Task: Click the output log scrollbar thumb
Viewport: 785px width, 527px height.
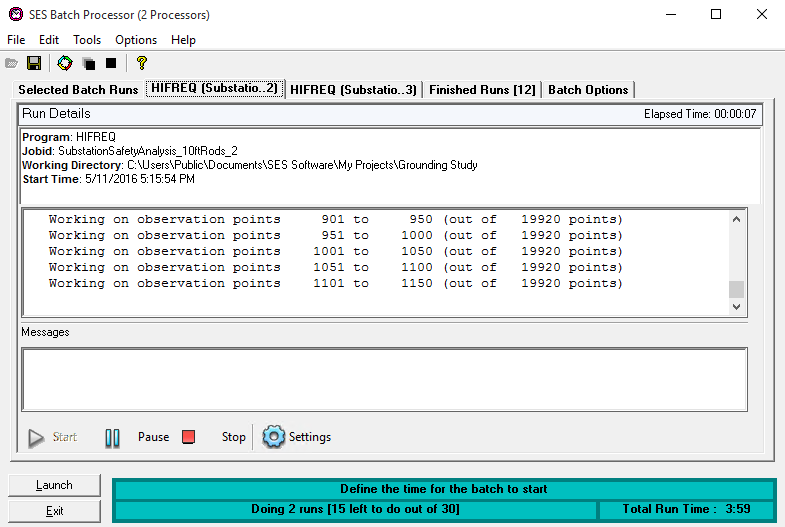Action: [x=736, y=289]
